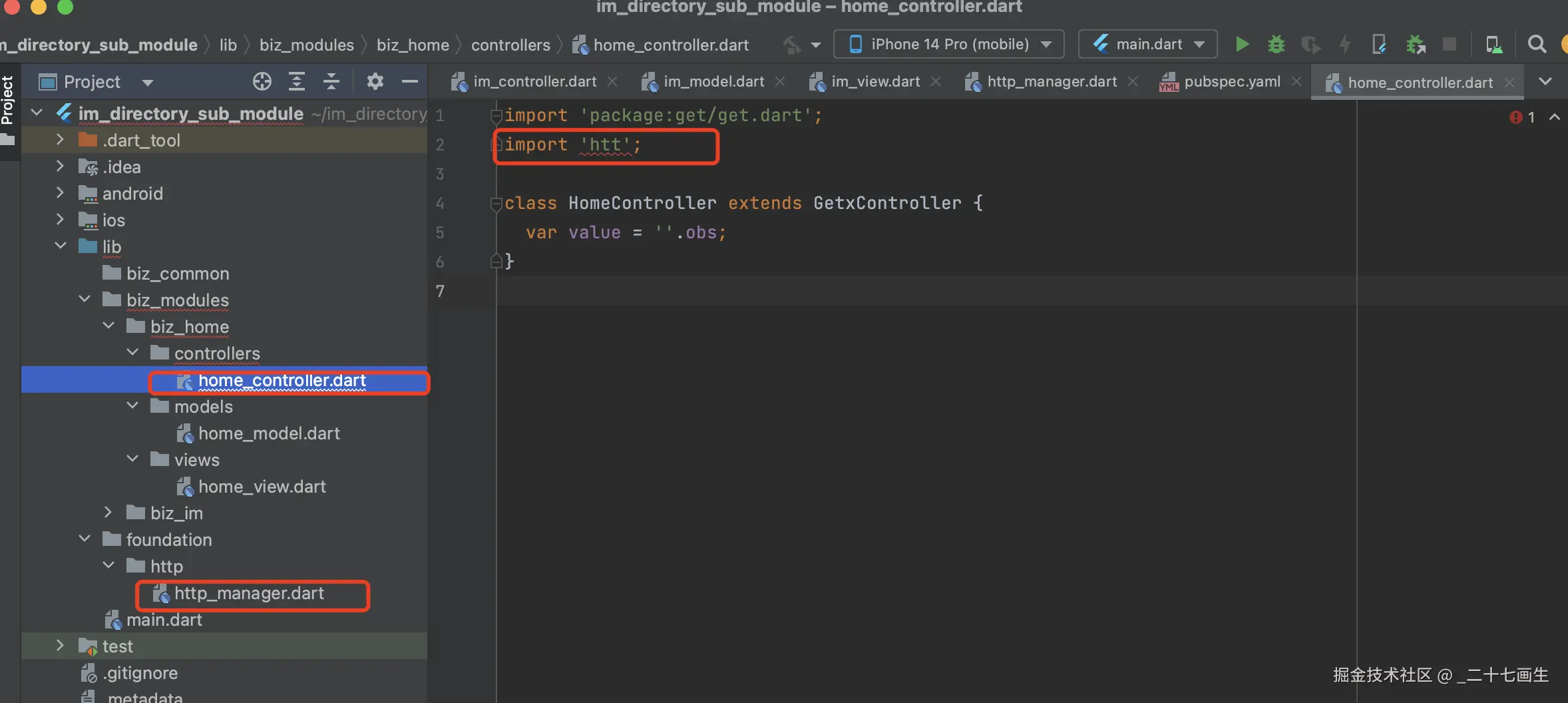Go to next highlighted error arrow
This screenshot has height=703, width=1568.
pyautogui.click(x=1555, y=117)
